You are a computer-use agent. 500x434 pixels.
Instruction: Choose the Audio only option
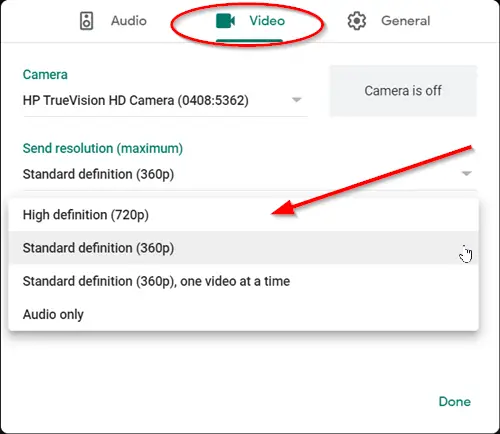tap(244, 314)
